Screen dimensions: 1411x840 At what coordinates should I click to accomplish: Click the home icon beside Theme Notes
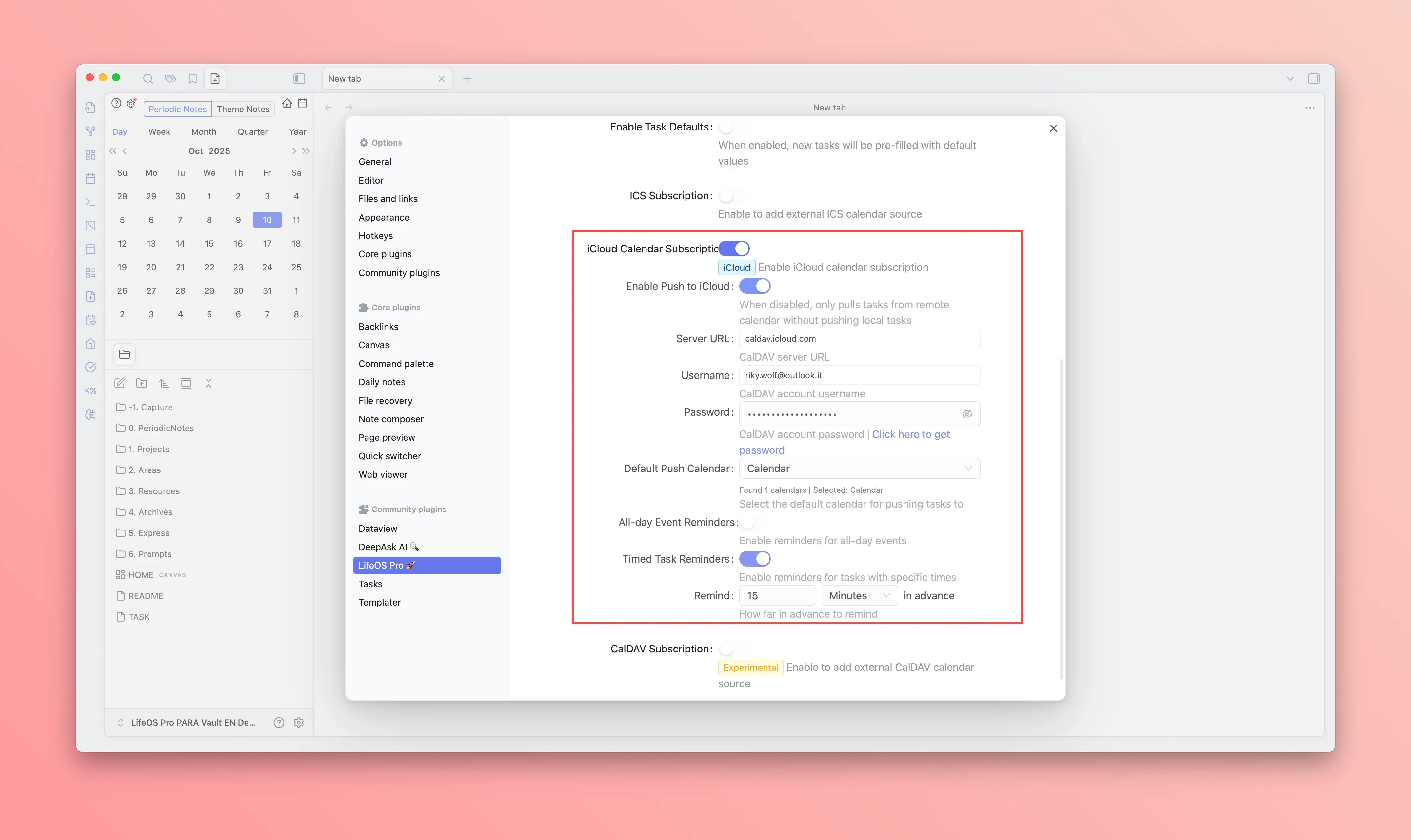(287, 103)
